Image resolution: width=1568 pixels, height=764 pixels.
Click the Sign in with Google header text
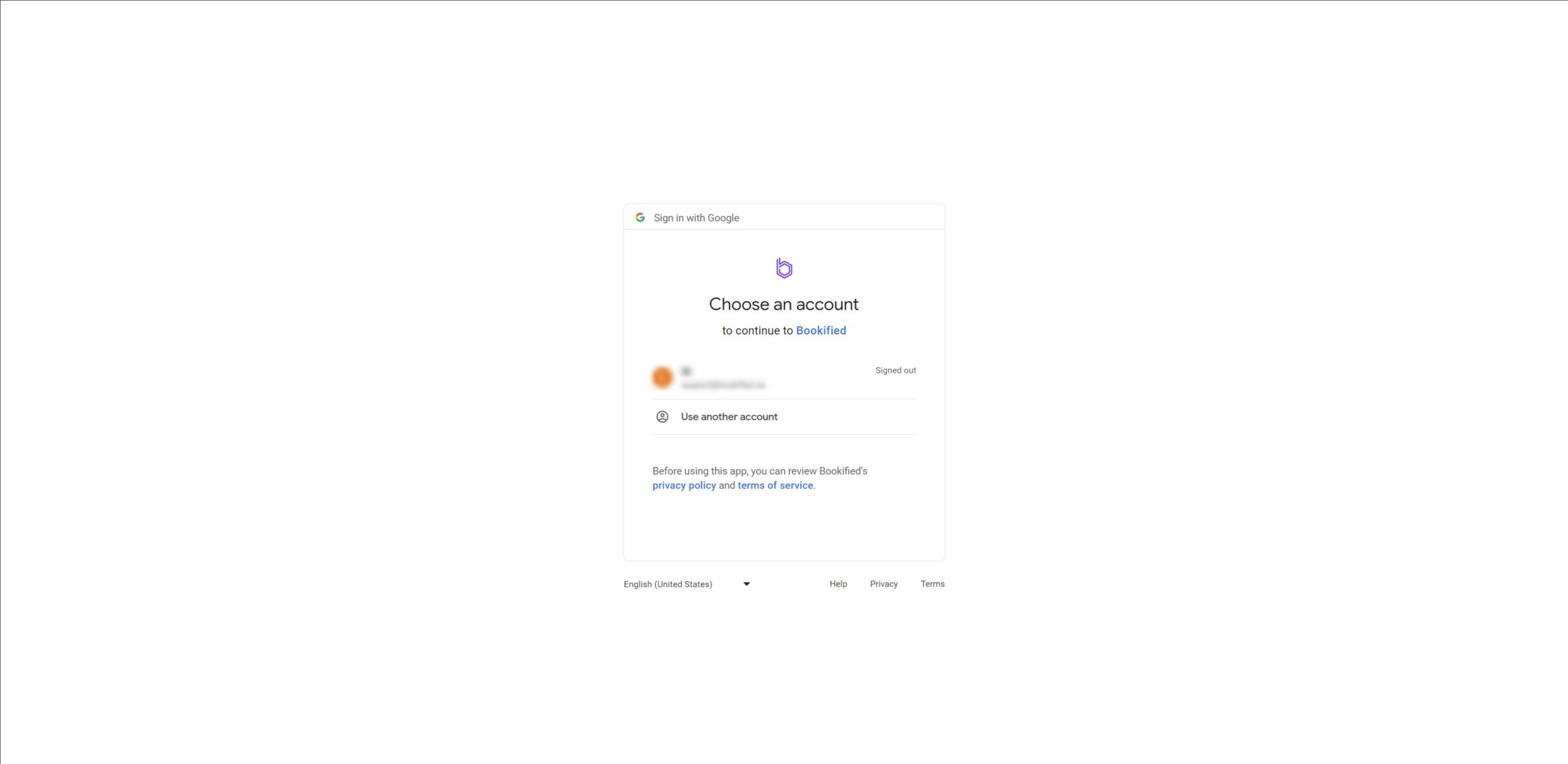pos(696,218)
